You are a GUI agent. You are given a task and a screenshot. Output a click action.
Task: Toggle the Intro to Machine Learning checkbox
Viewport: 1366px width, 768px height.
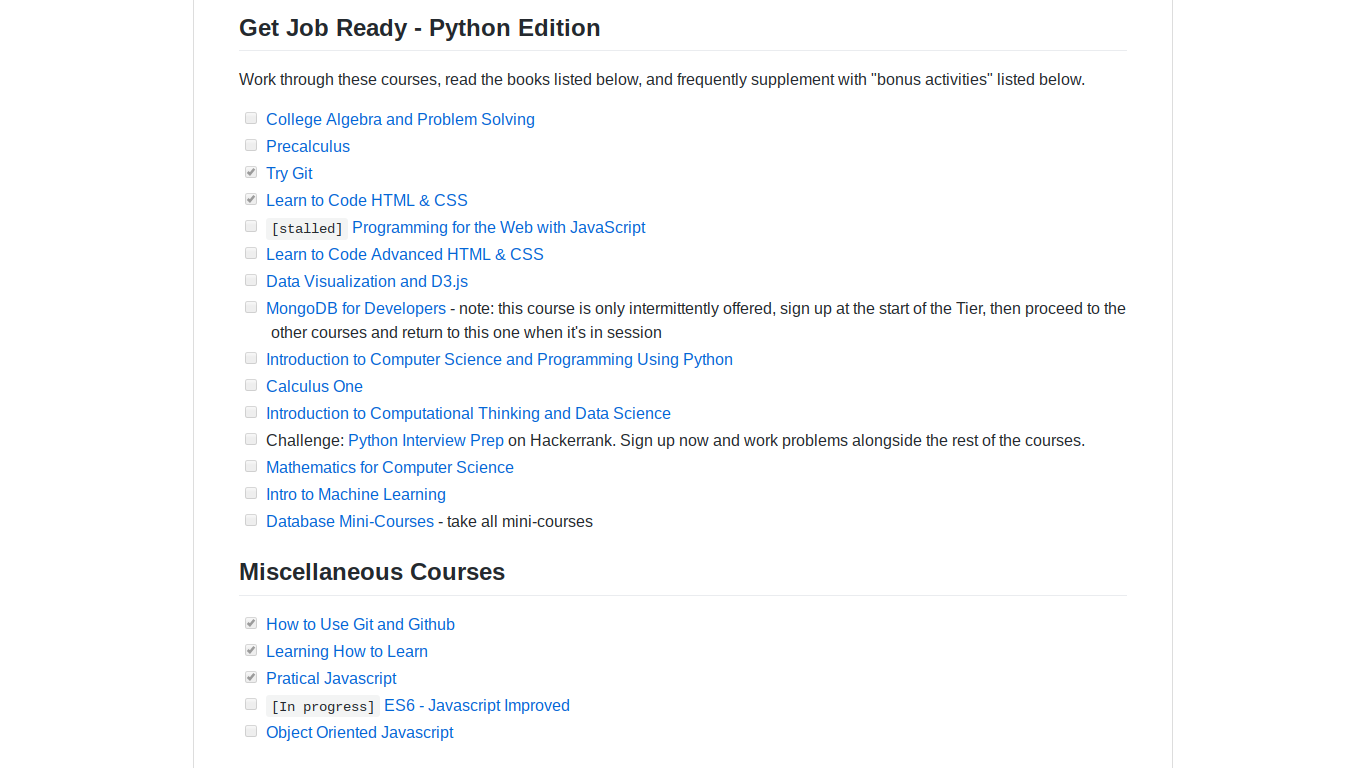(x=251, y=493)
